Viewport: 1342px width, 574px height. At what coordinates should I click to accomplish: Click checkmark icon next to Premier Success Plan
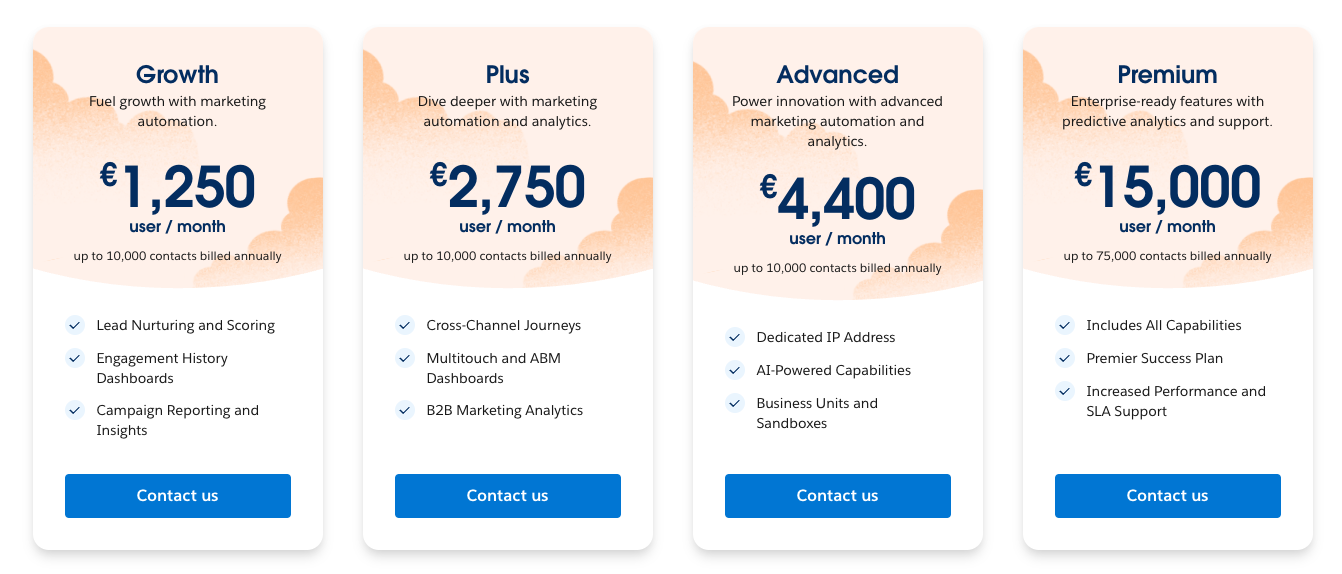pyautogui.click(x=1065, y=358)
